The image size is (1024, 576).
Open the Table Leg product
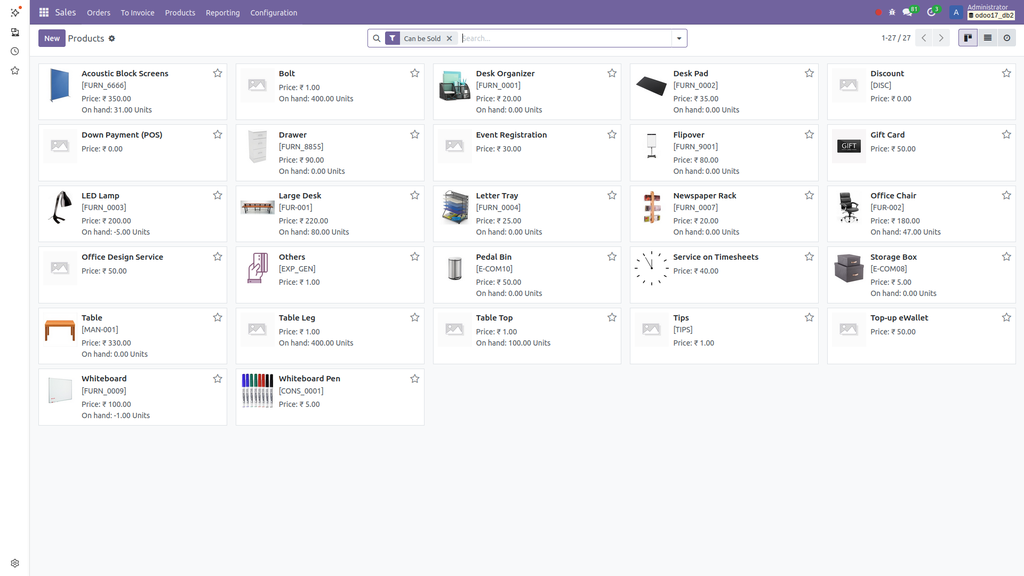point(330,336)
